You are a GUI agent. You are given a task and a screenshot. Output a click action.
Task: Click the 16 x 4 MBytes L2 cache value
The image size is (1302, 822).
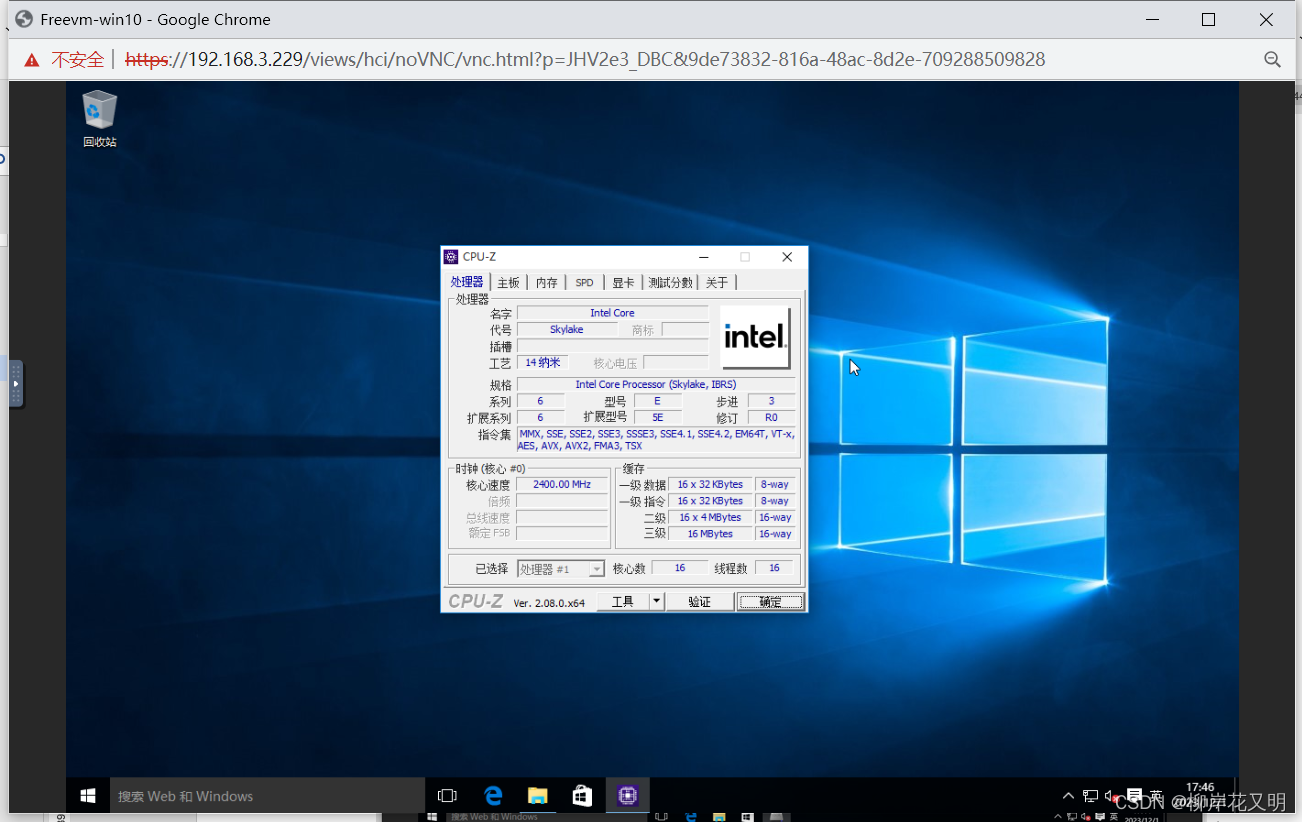(x=710, y=517)
